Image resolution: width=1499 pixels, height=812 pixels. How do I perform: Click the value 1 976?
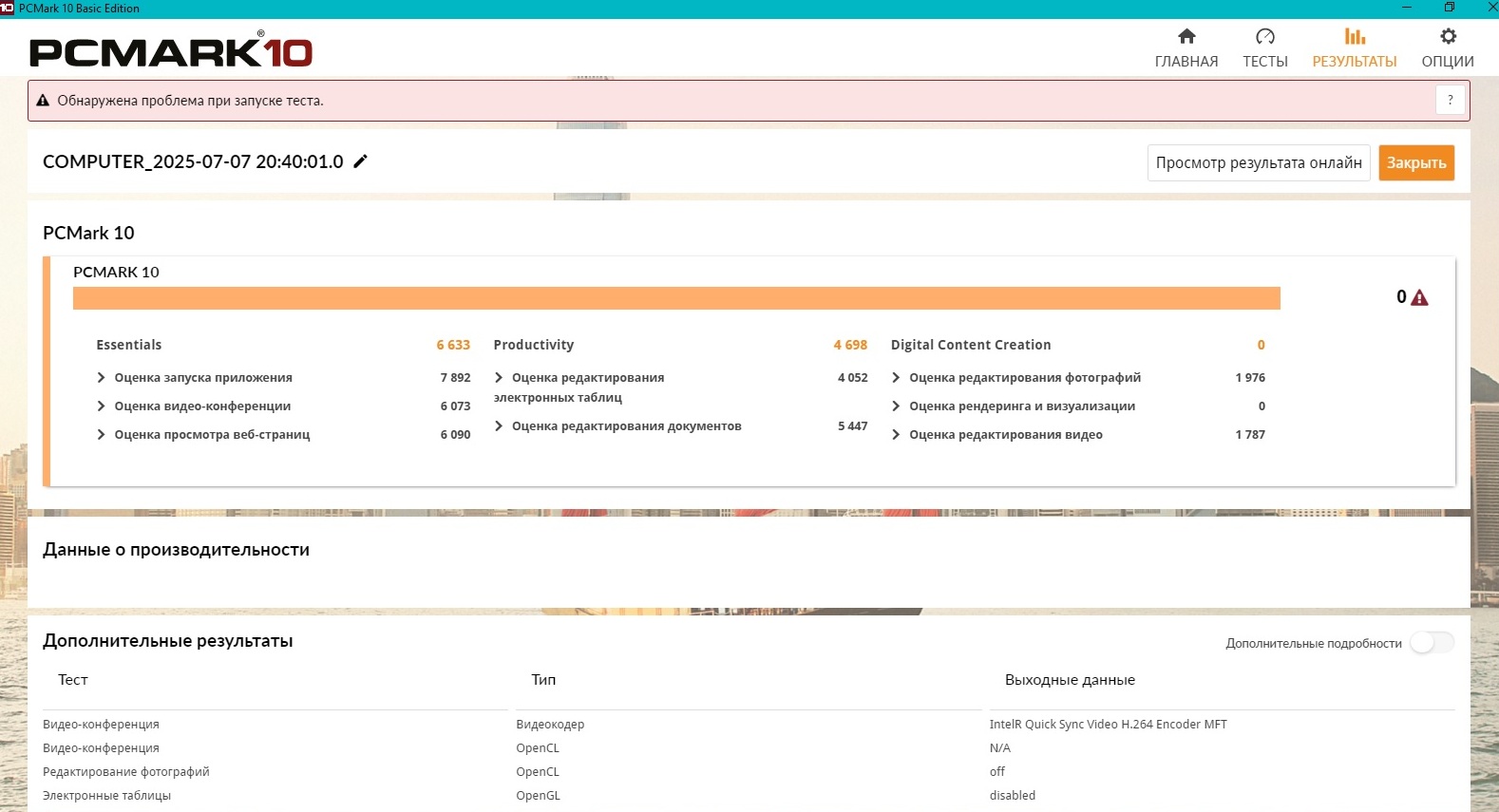[1250, 378]
